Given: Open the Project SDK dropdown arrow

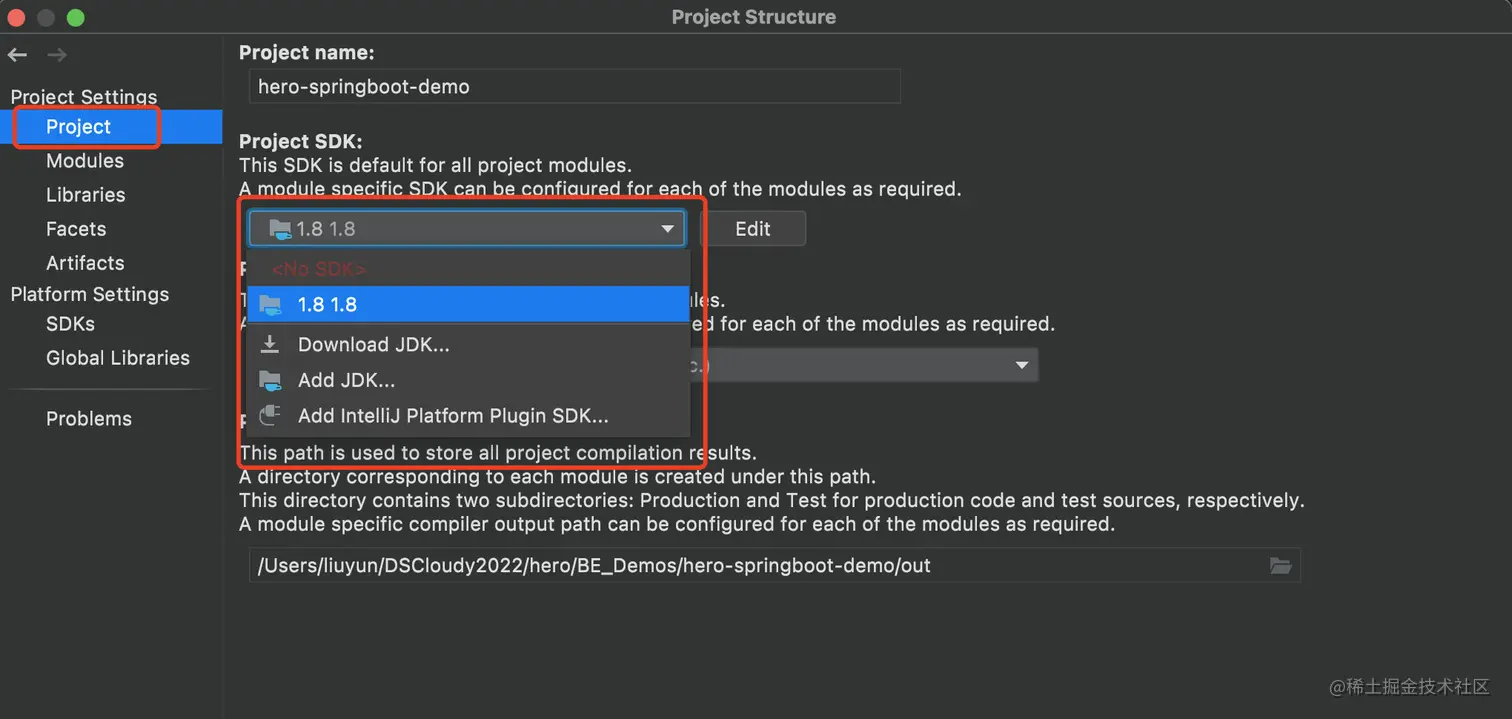Looking at the screenshot, I should pos(667,229).
